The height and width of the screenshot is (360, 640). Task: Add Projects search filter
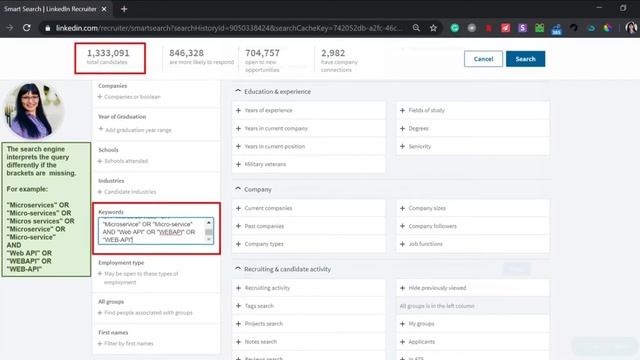point(309,324)
